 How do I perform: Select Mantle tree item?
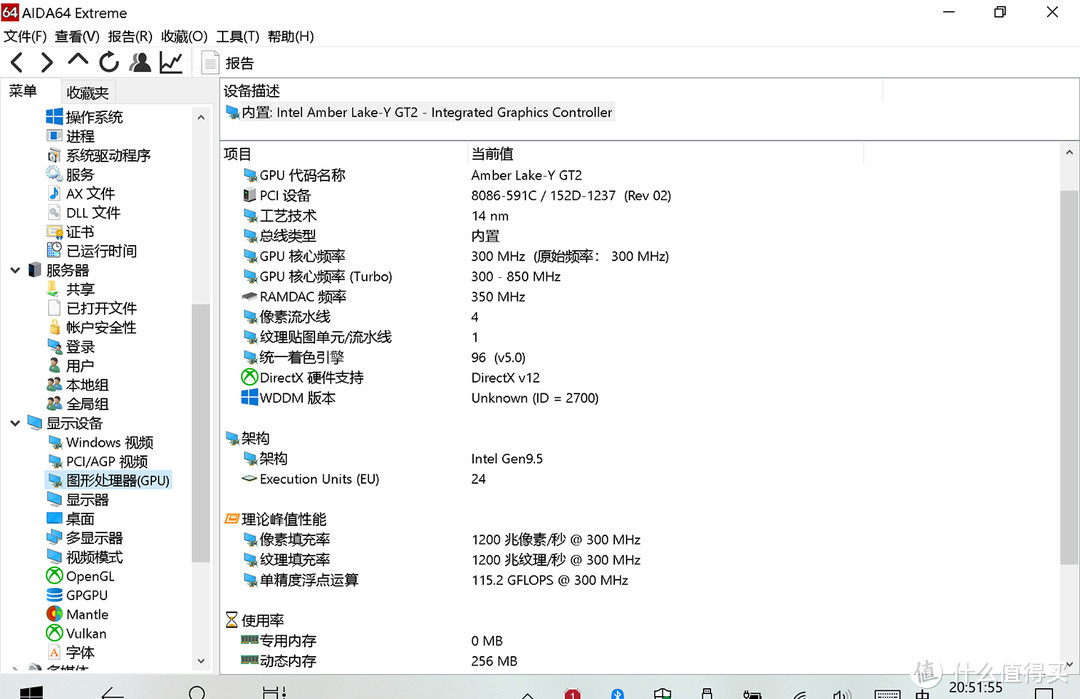[x=77, y=614]
